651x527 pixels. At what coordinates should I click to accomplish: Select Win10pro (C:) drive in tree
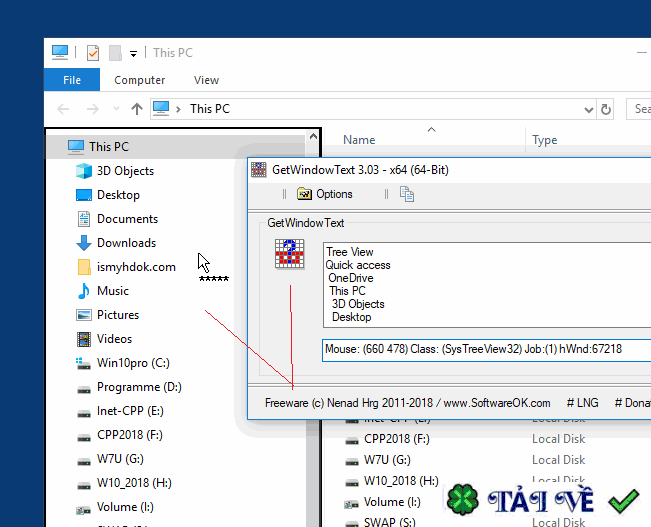click(133, 363)
